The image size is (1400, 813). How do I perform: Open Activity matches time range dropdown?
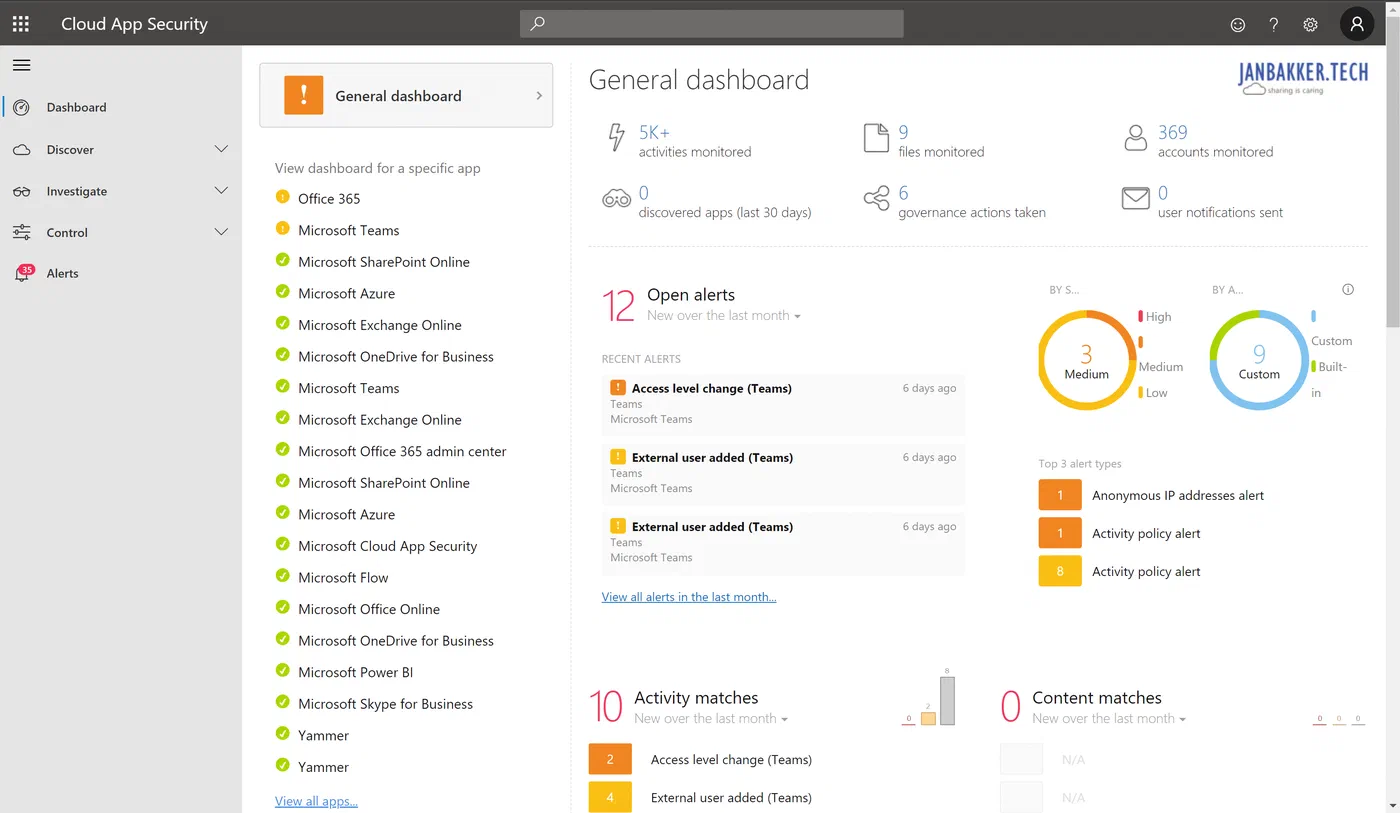click(711, 719)
